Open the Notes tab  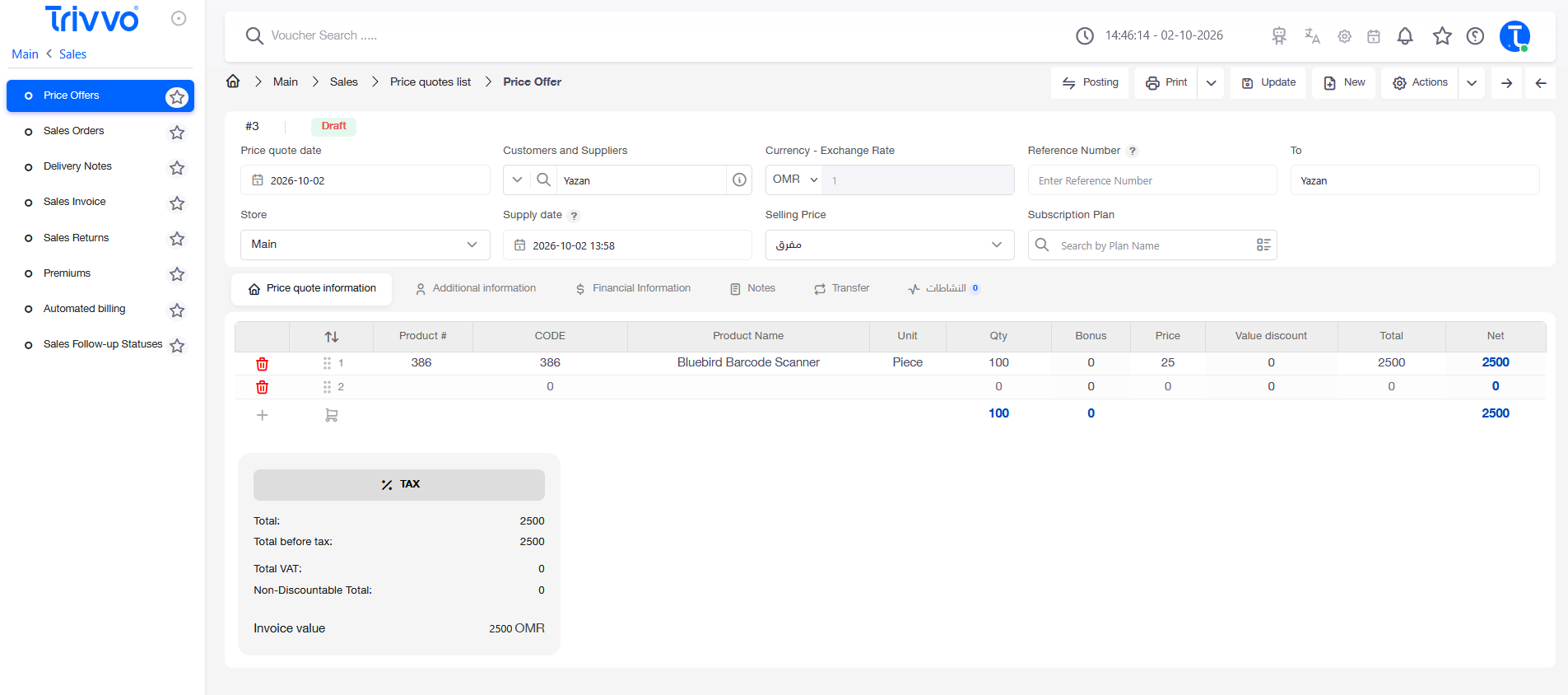pyautogui.click(x=752, y=288)
